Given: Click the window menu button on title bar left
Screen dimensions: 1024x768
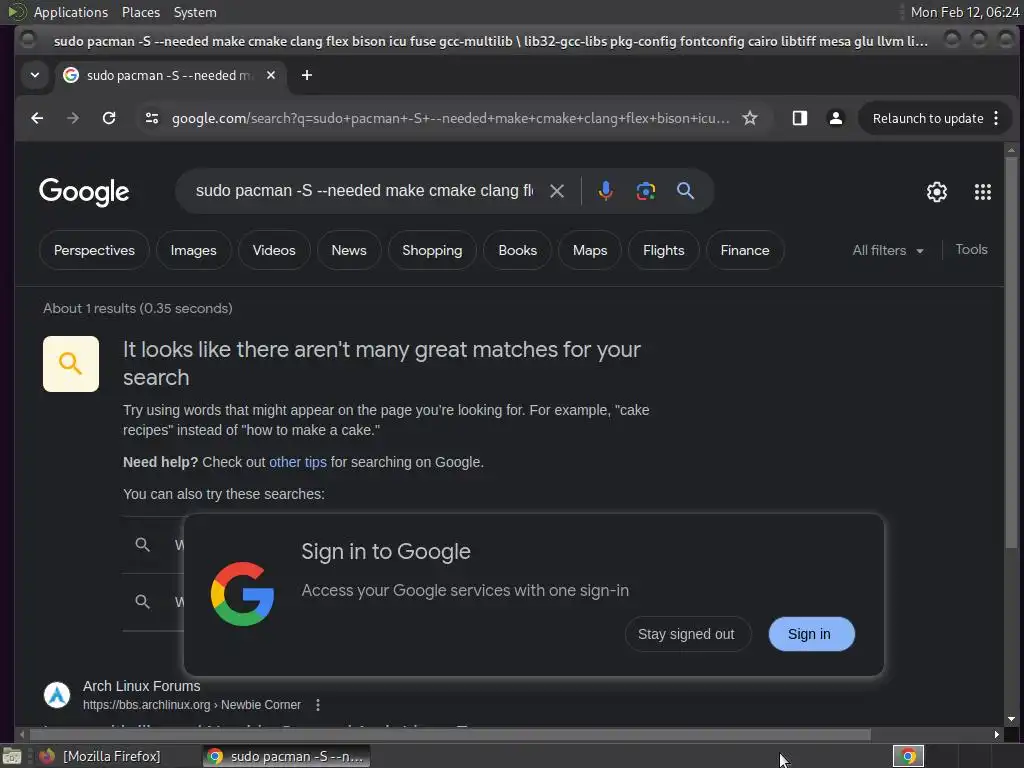Looking at the screenshot, I should [x=28, y=40].
